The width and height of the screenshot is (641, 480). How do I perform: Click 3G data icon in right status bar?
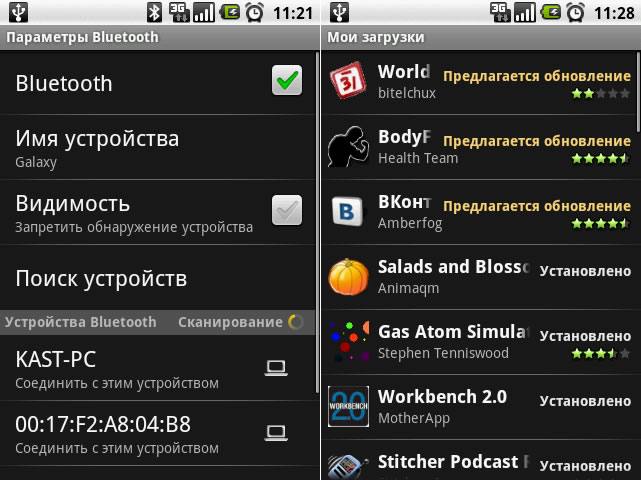500,13
